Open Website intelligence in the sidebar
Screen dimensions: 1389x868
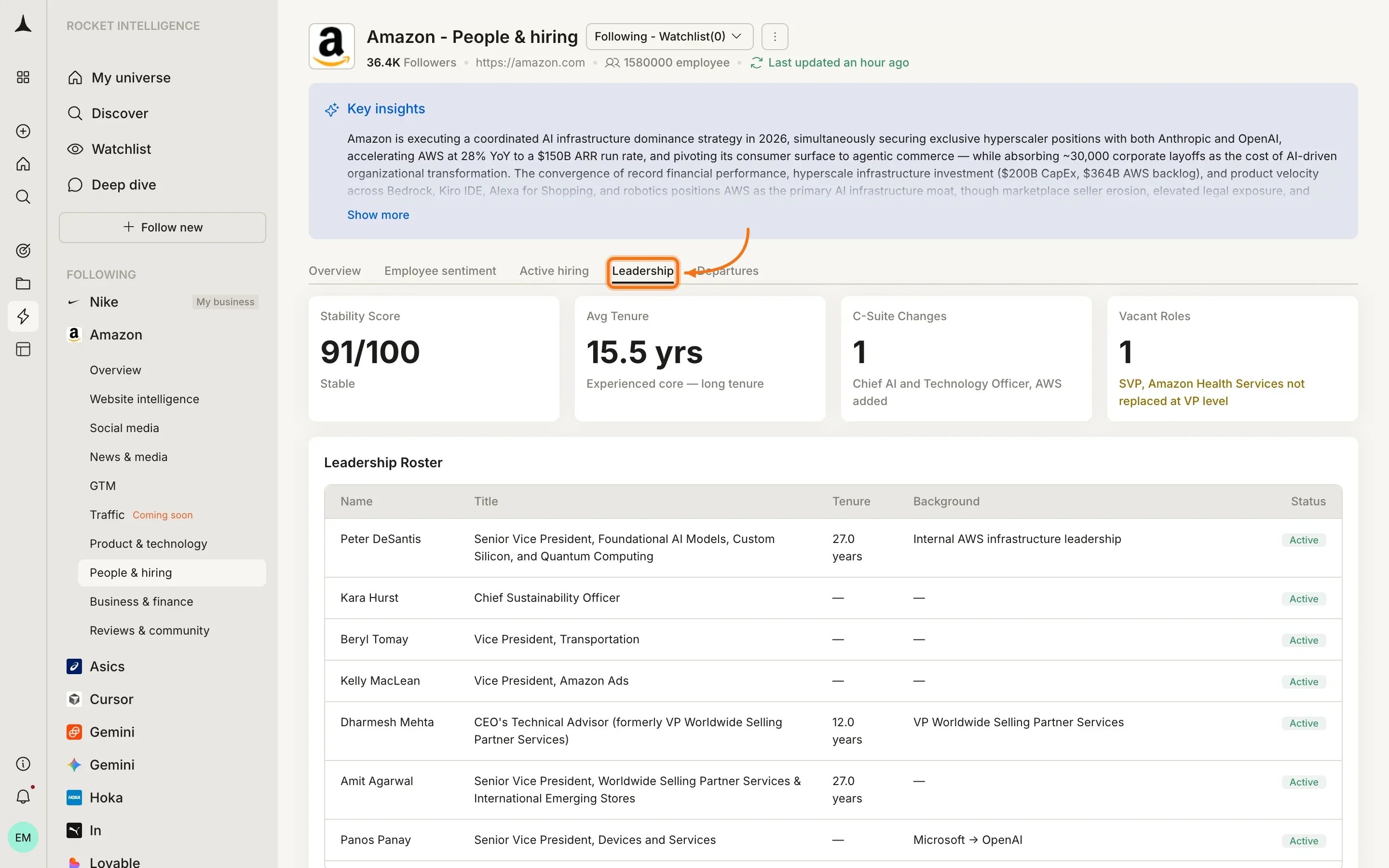[x=144, y=399]
